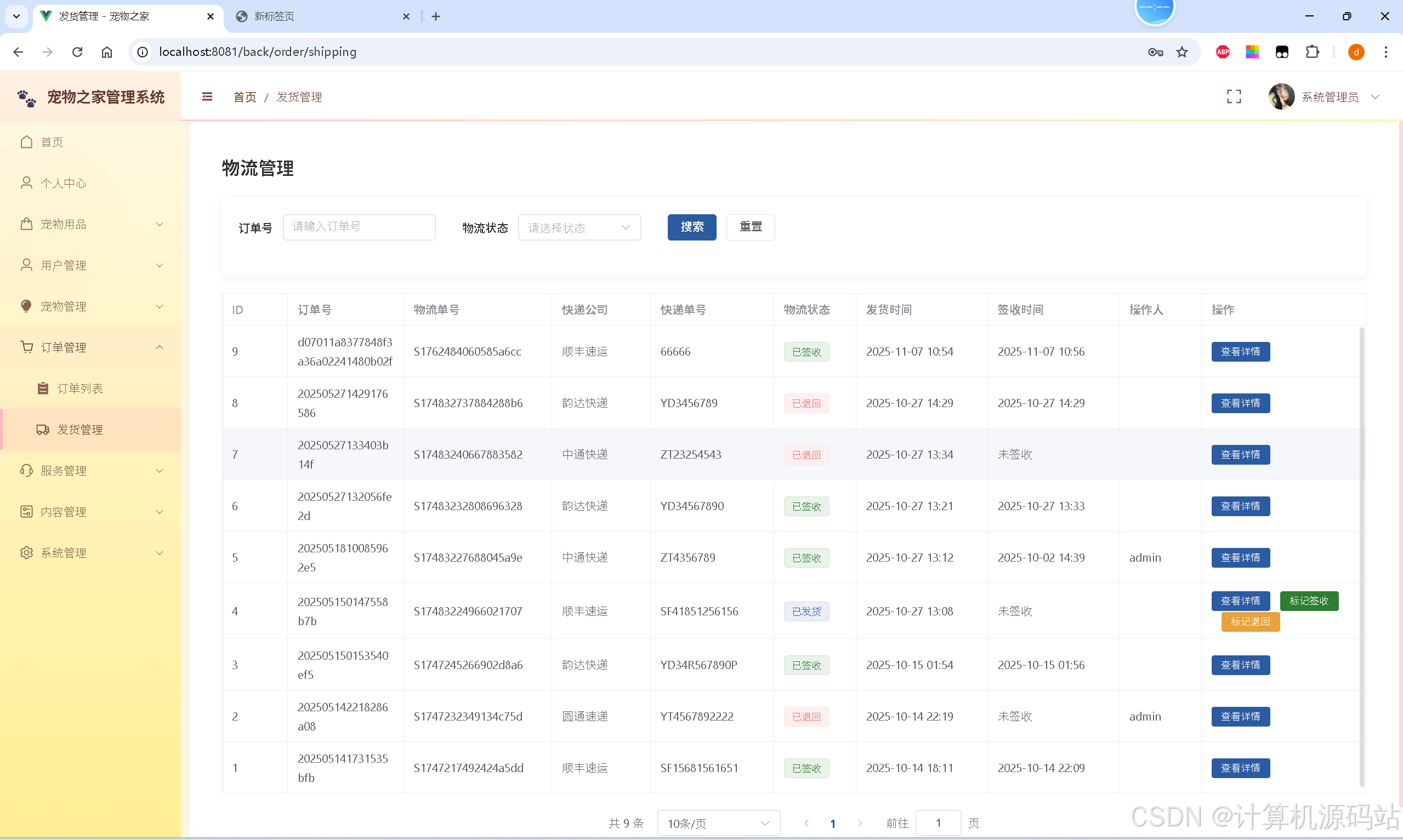Image resolution: width=1403 pixels, height=840 pixels.
Task: Open a new browser tab
Action: pyautogui.click(x=435, y=16)
